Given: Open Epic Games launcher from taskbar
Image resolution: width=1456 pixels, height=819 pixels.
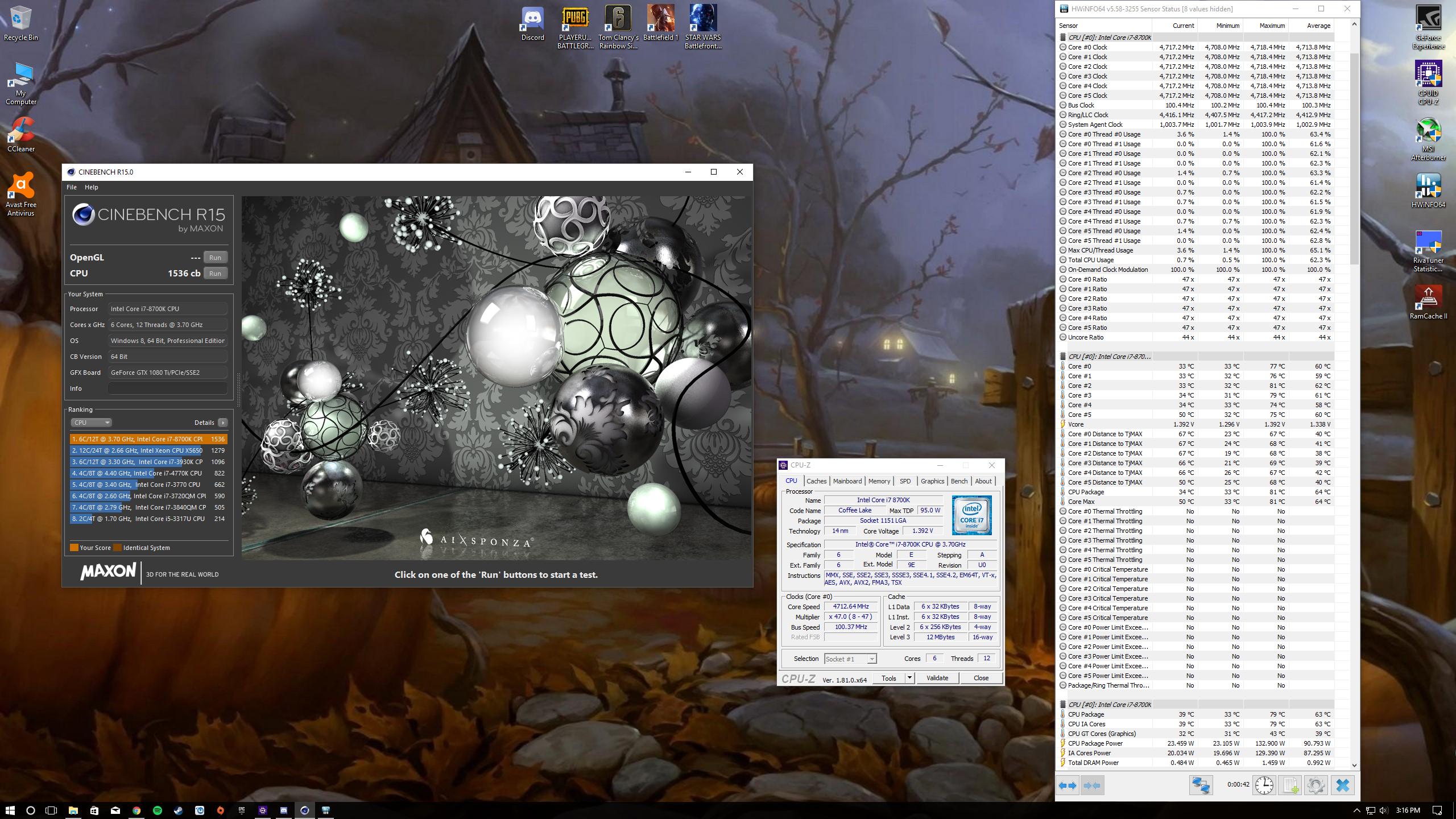Looking at the screenshot, I should pyautogui.click(x=242, y=810).
